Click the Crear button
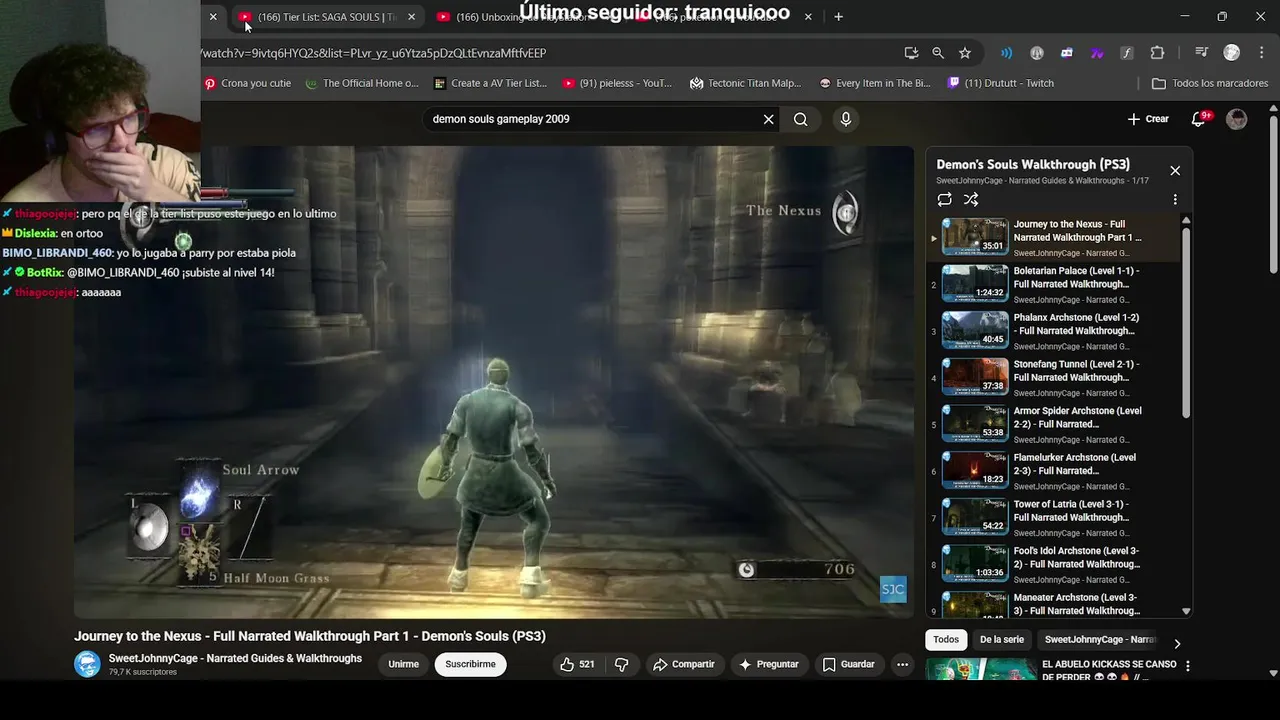 [x=1148, y=119]
